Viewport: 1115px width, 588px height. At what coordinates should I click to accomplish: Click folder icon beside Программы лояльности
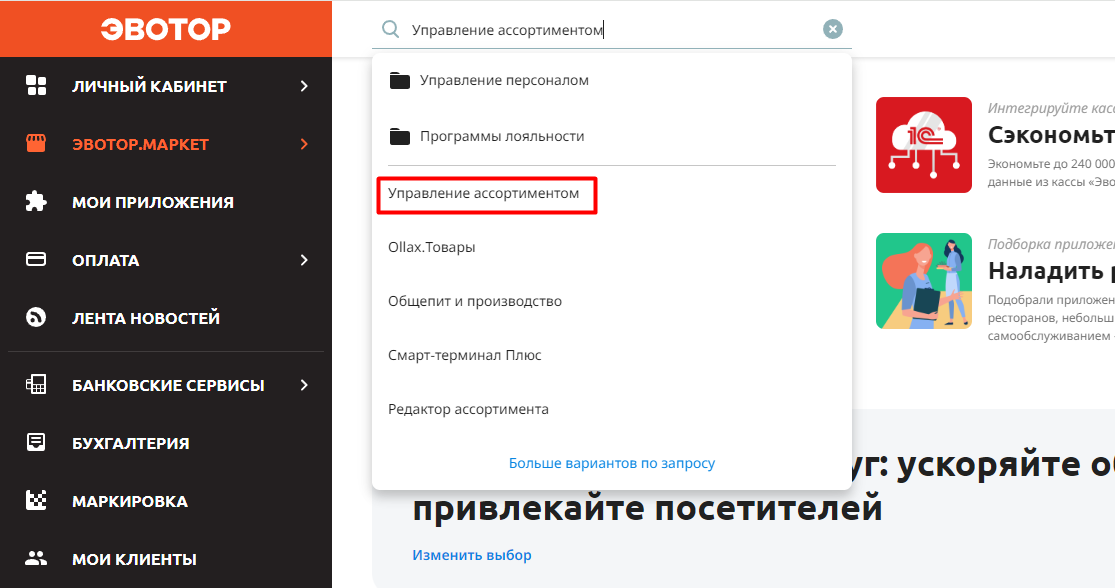(x=400, y=137)
